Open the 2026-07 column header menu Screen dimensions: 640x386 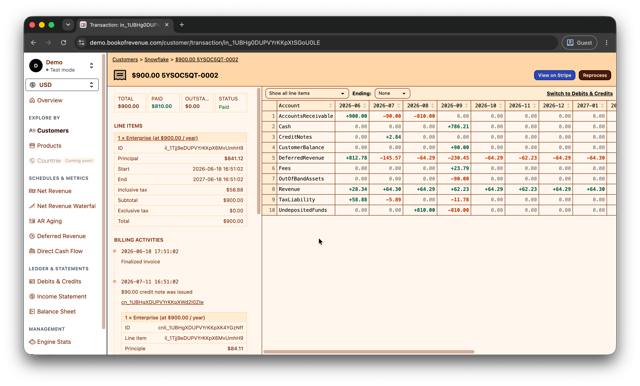398,106
